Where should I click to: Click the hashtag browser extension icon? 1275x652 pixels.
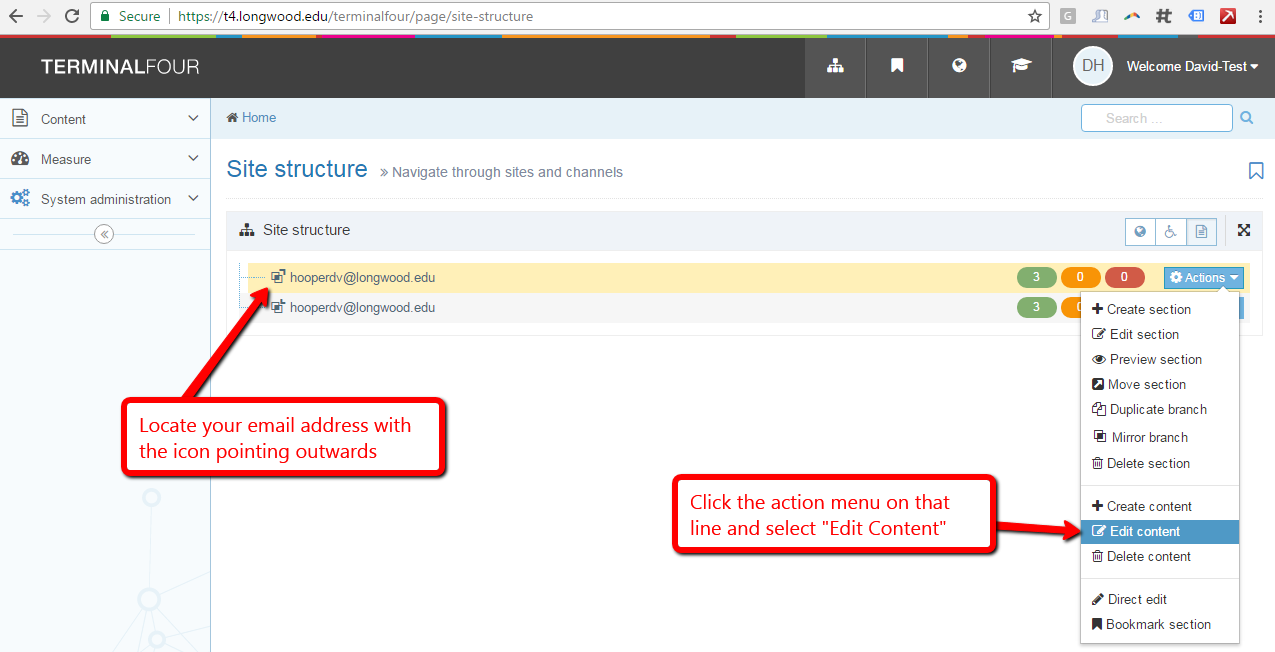click(1163, 16)
